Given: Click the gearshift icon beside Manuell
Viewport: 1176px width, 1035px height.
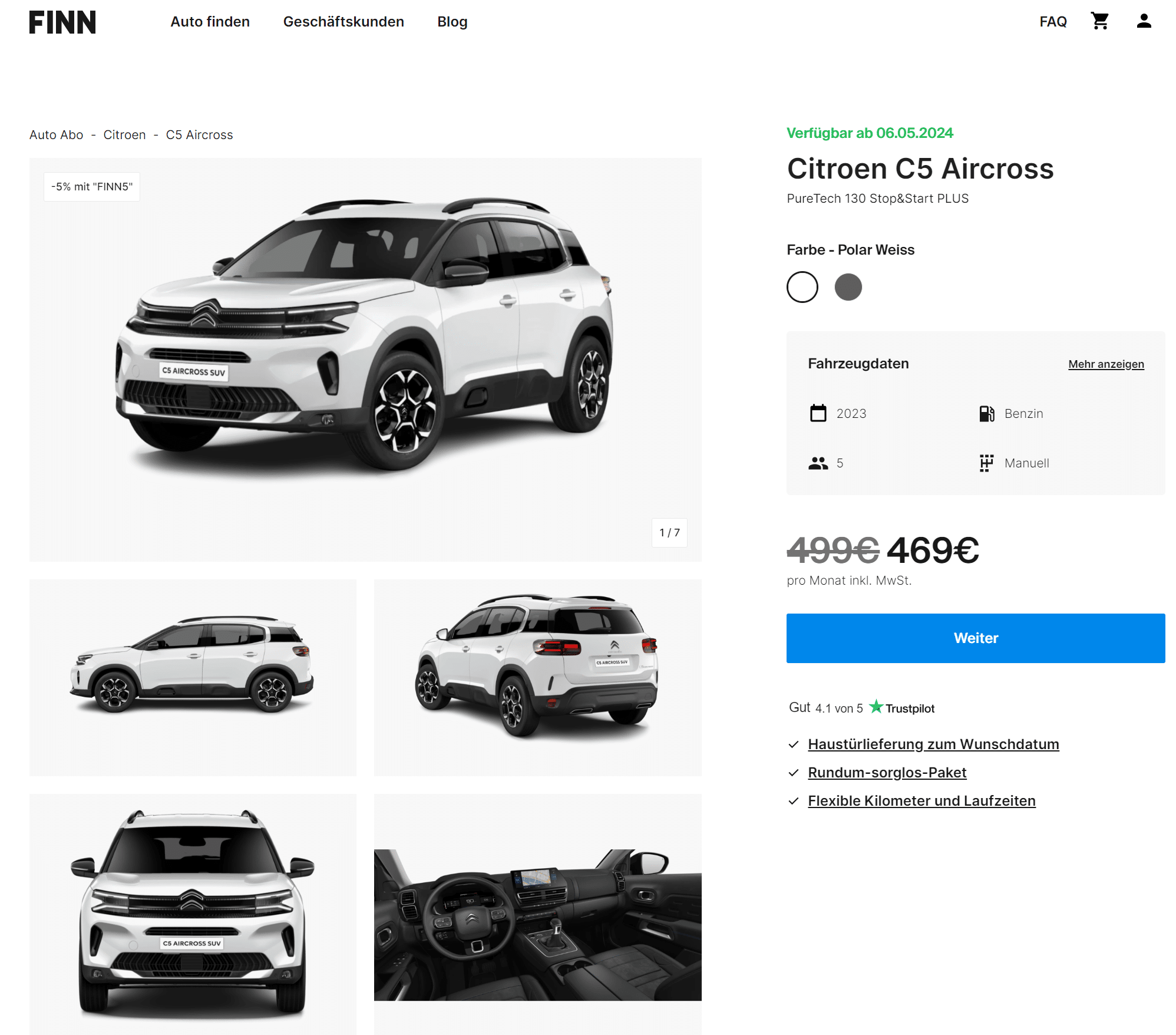Looking at the screenshot, I should (986, 463).
